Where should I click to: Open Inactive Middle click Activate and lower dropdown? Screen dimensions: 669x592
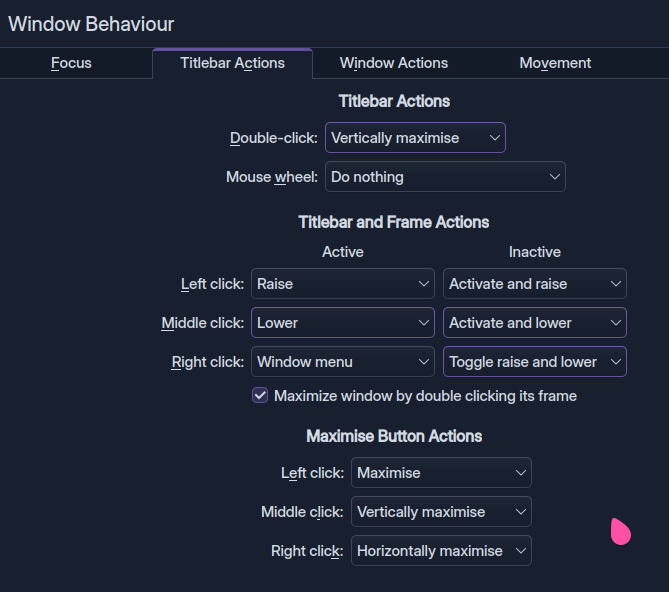point(534,323)
